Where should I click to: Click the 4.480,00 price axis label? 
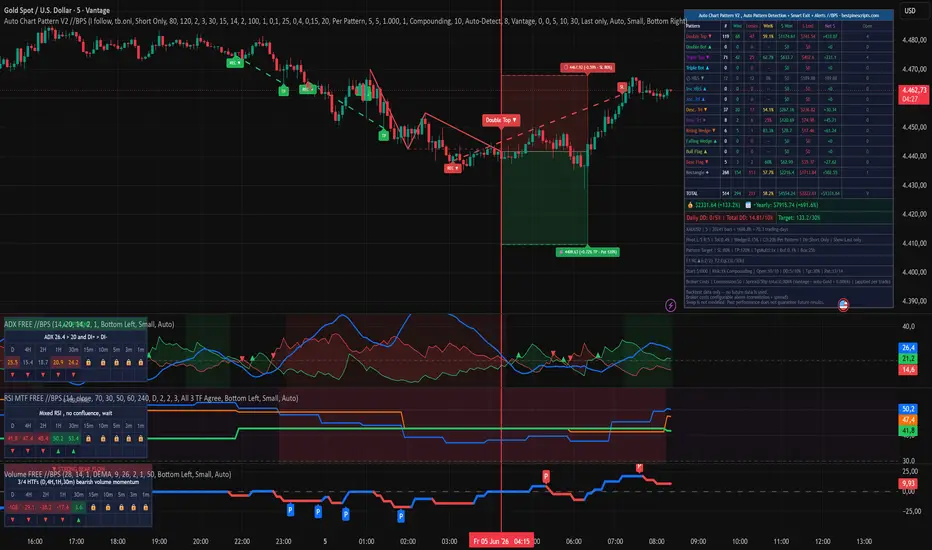click(914, 40)
